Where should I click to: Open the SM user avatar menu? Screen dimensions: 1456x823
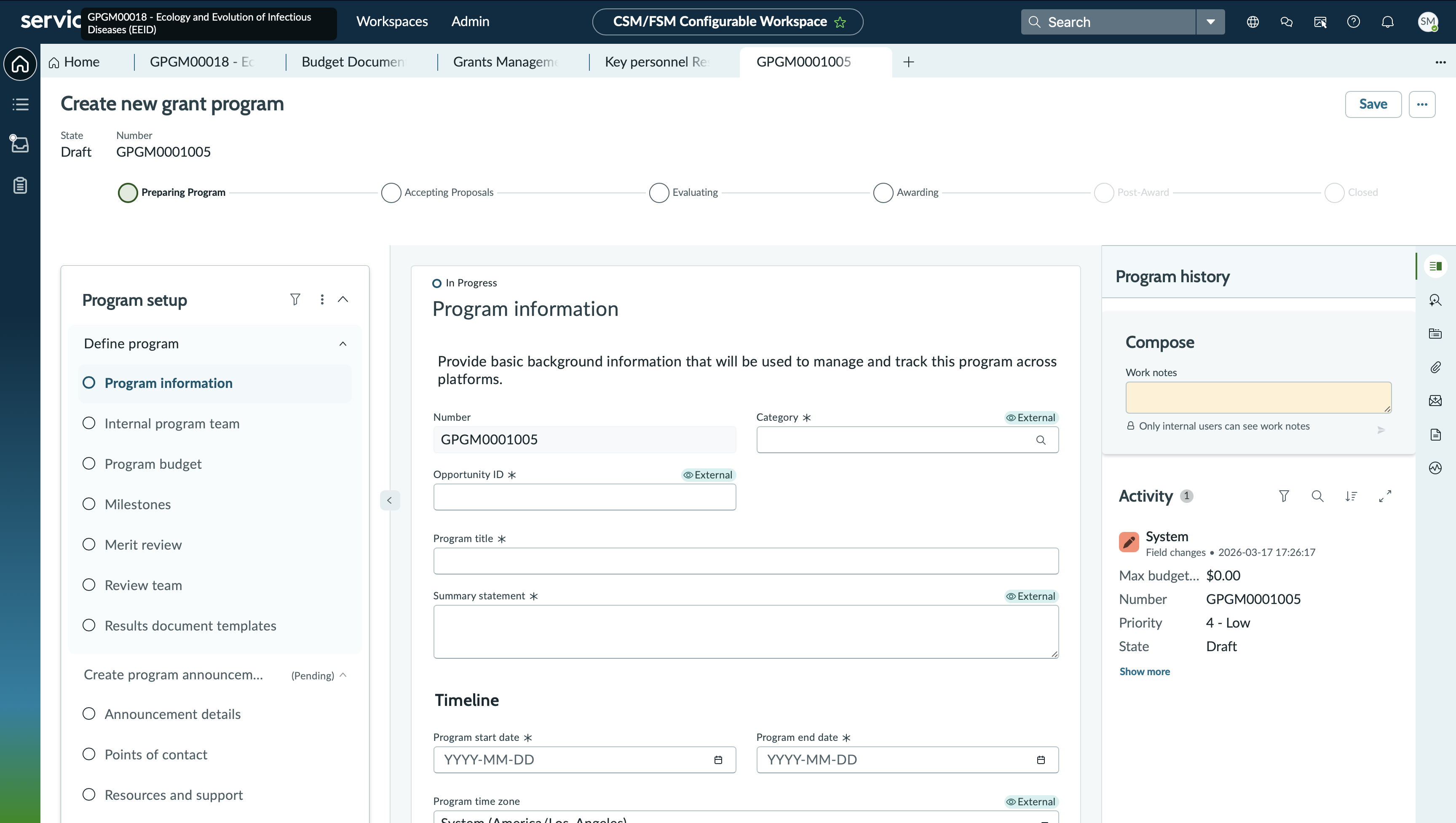[x=1428, y=22]
